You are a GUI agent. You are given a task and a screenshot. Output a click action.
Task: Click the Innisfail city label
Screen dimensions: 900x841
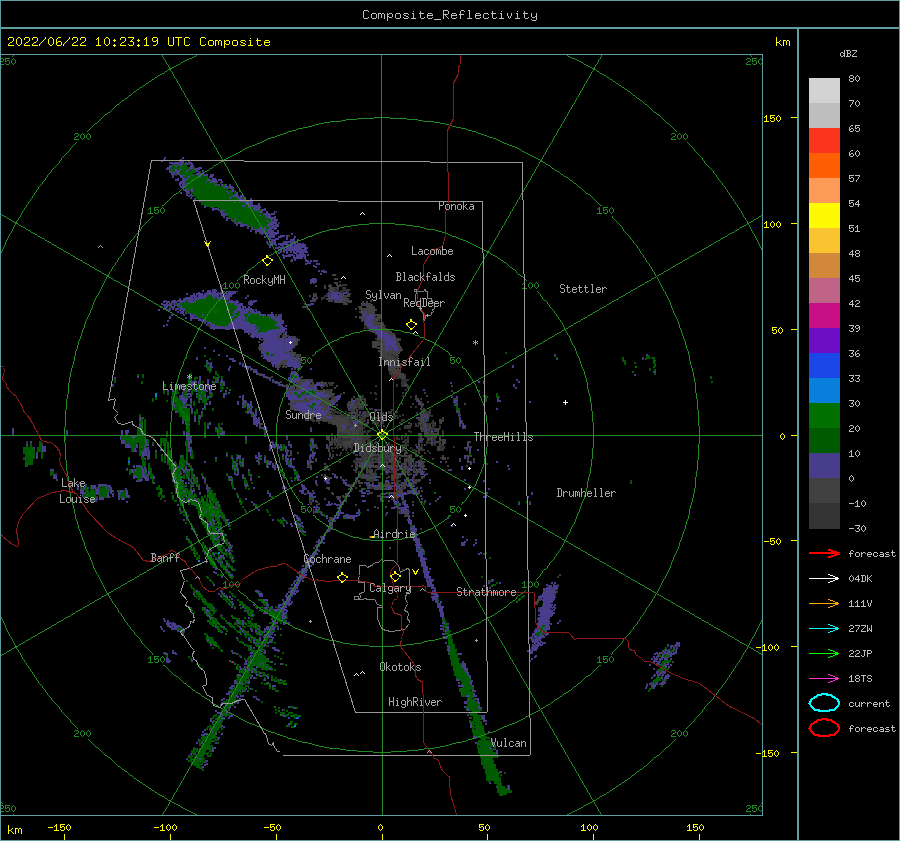[x=404, y=362]
